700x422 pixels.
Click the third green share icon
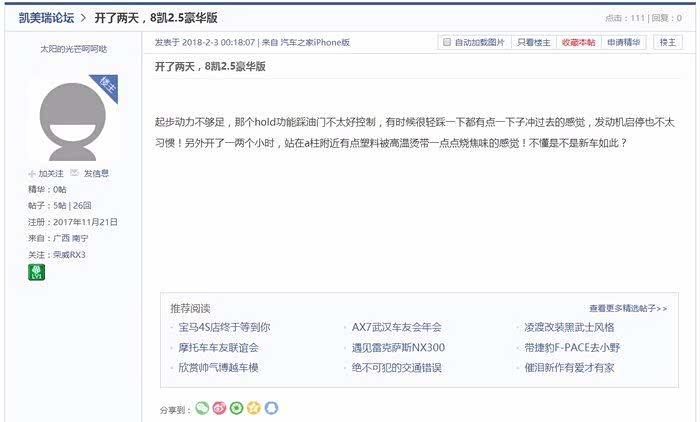236,408
